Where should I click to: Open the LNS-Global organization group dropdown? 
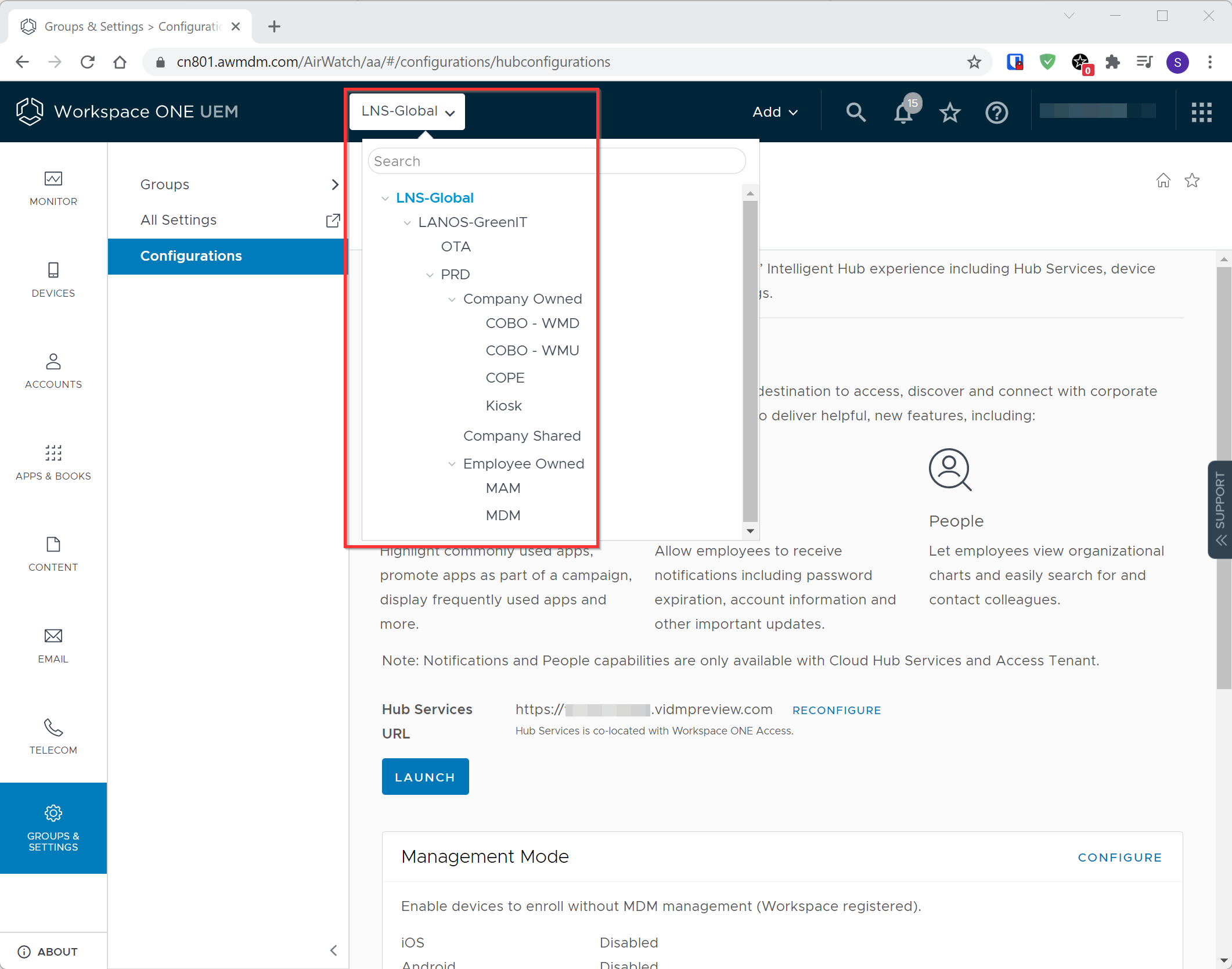[407, 111]
